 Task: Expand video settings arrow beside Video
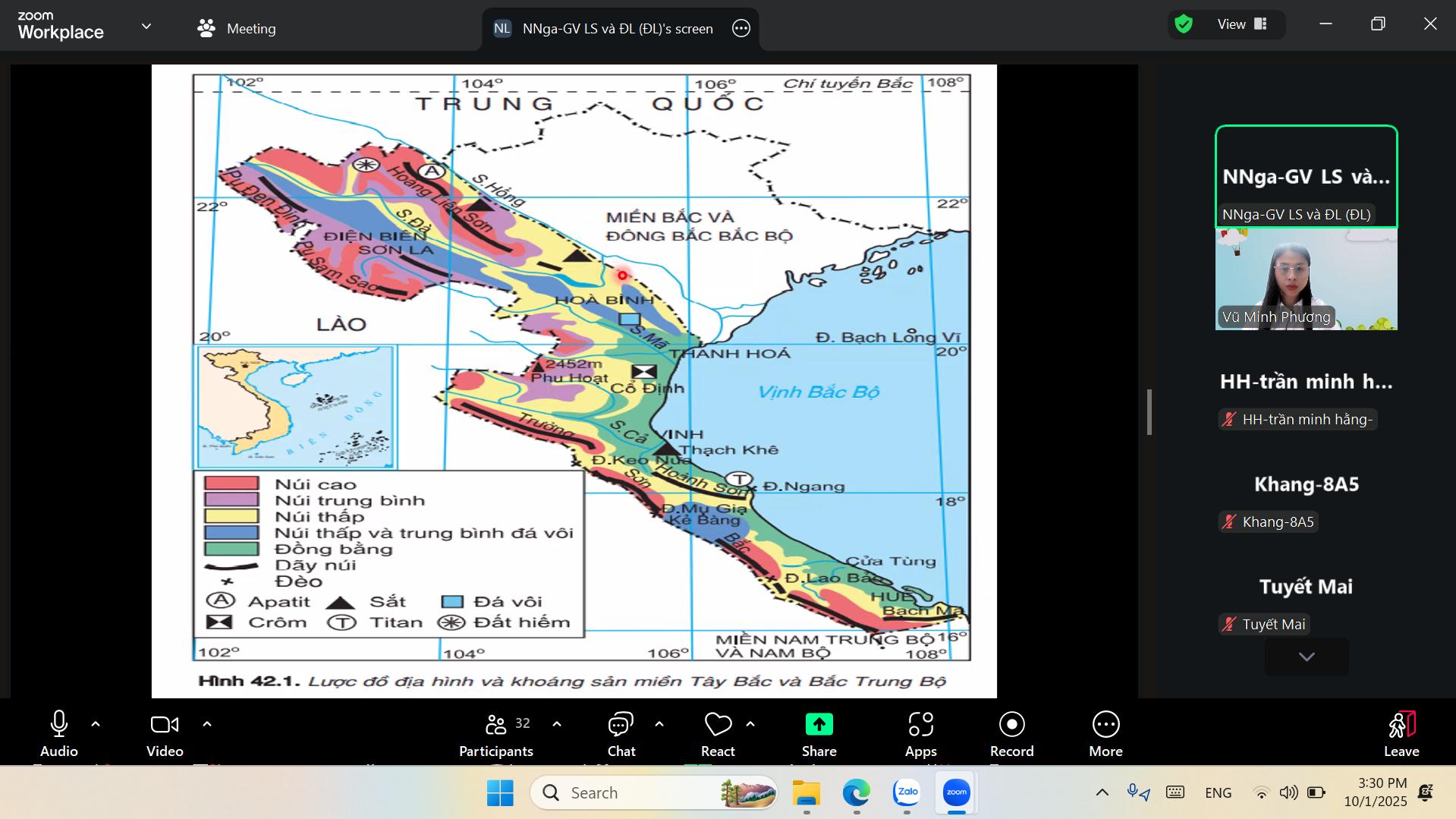click(207, 724)
